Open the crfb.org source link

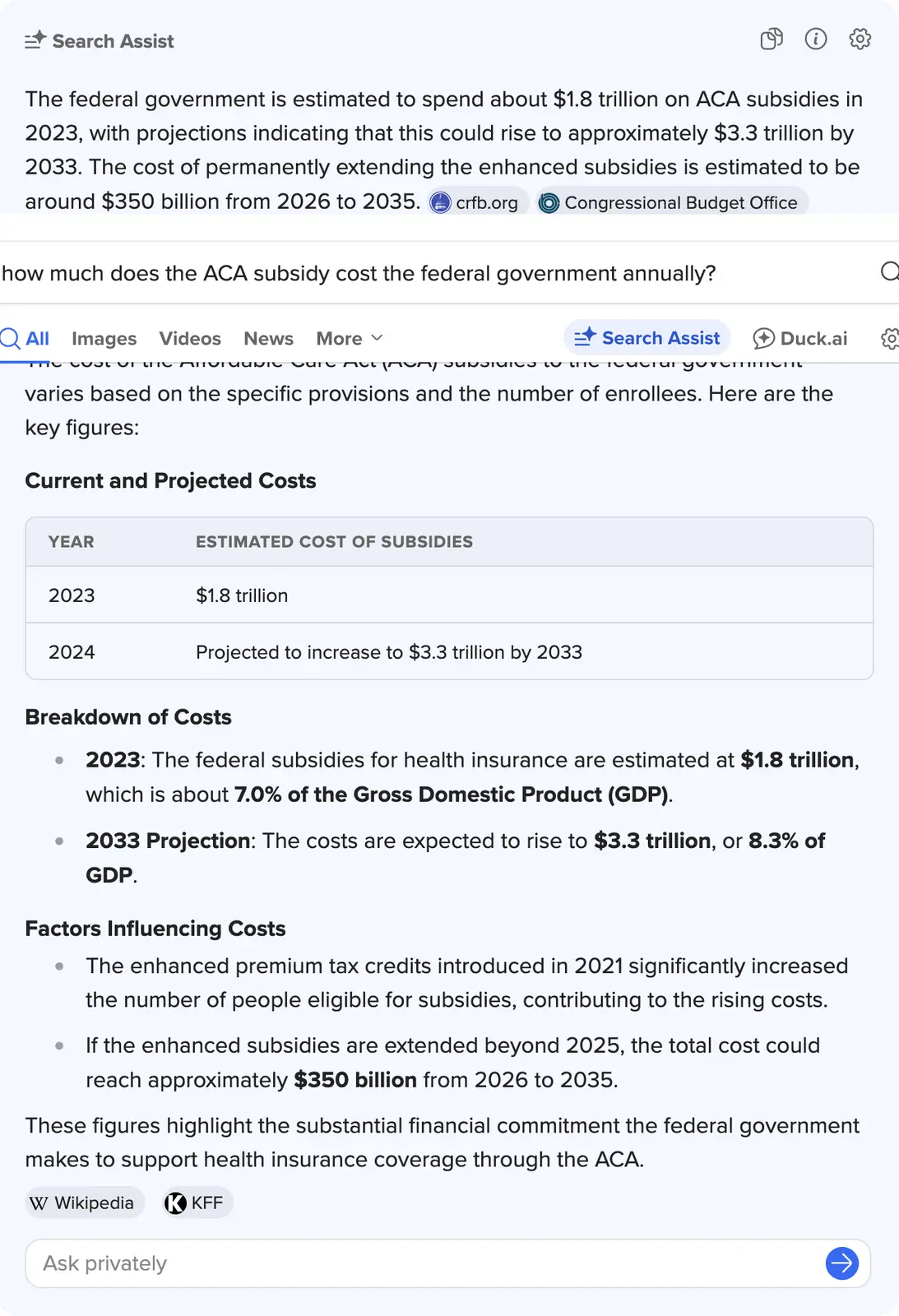pos(475,202)
